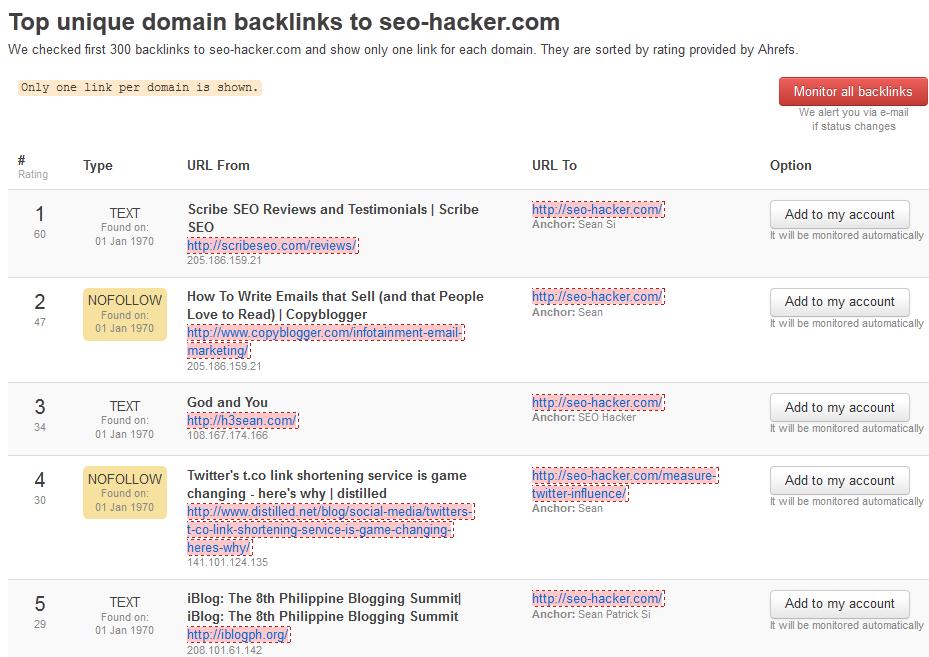Image resolution: width=929 pixels, height=657 pixels.
Task: Visit the h3sean.com link
Action: pyautogui.click(x=242, y=421)
